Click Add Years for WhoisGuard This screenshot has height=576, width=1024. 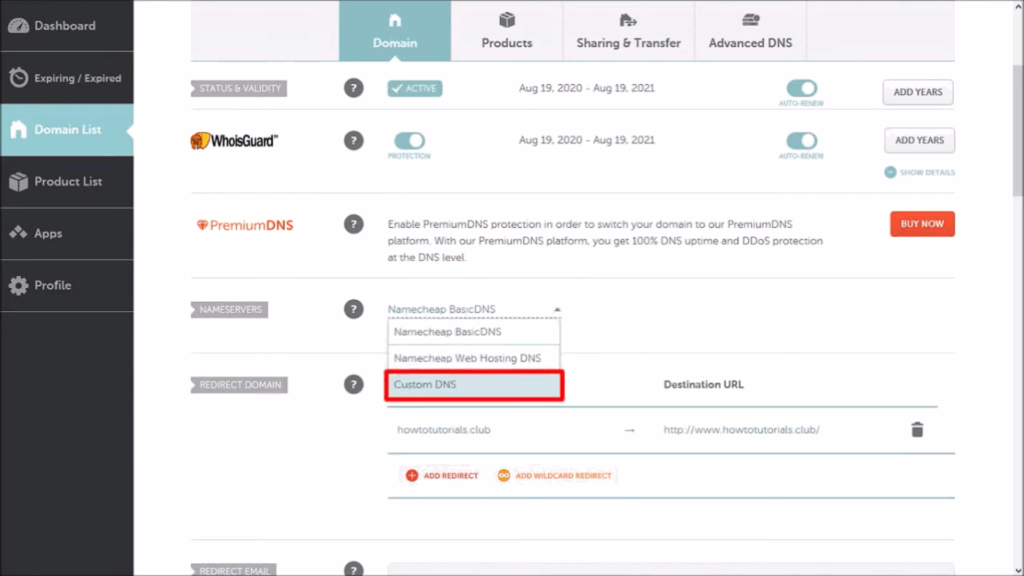coord(919,140)
